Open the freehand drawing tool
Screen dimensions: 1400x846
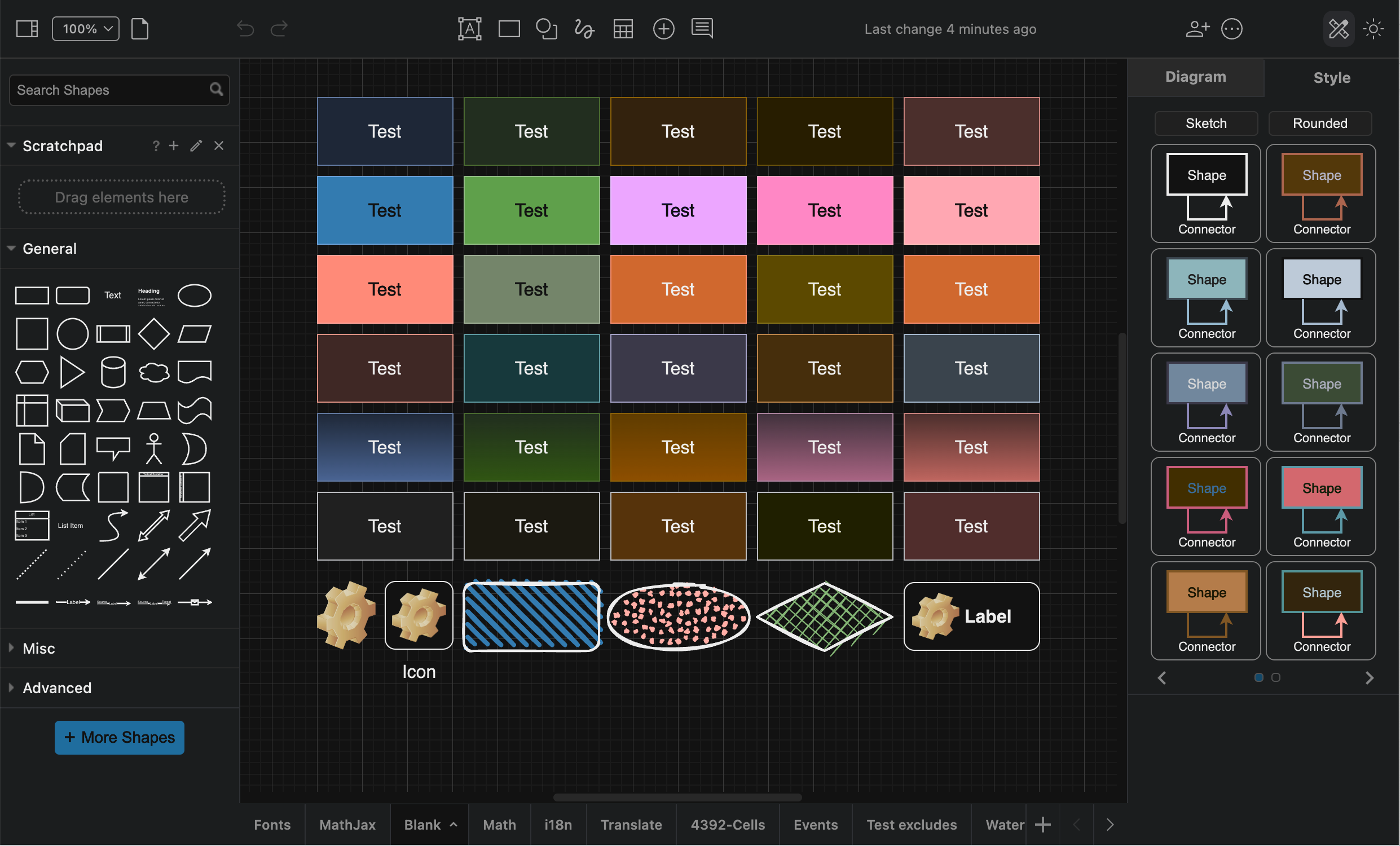click(x=584, y=28)
